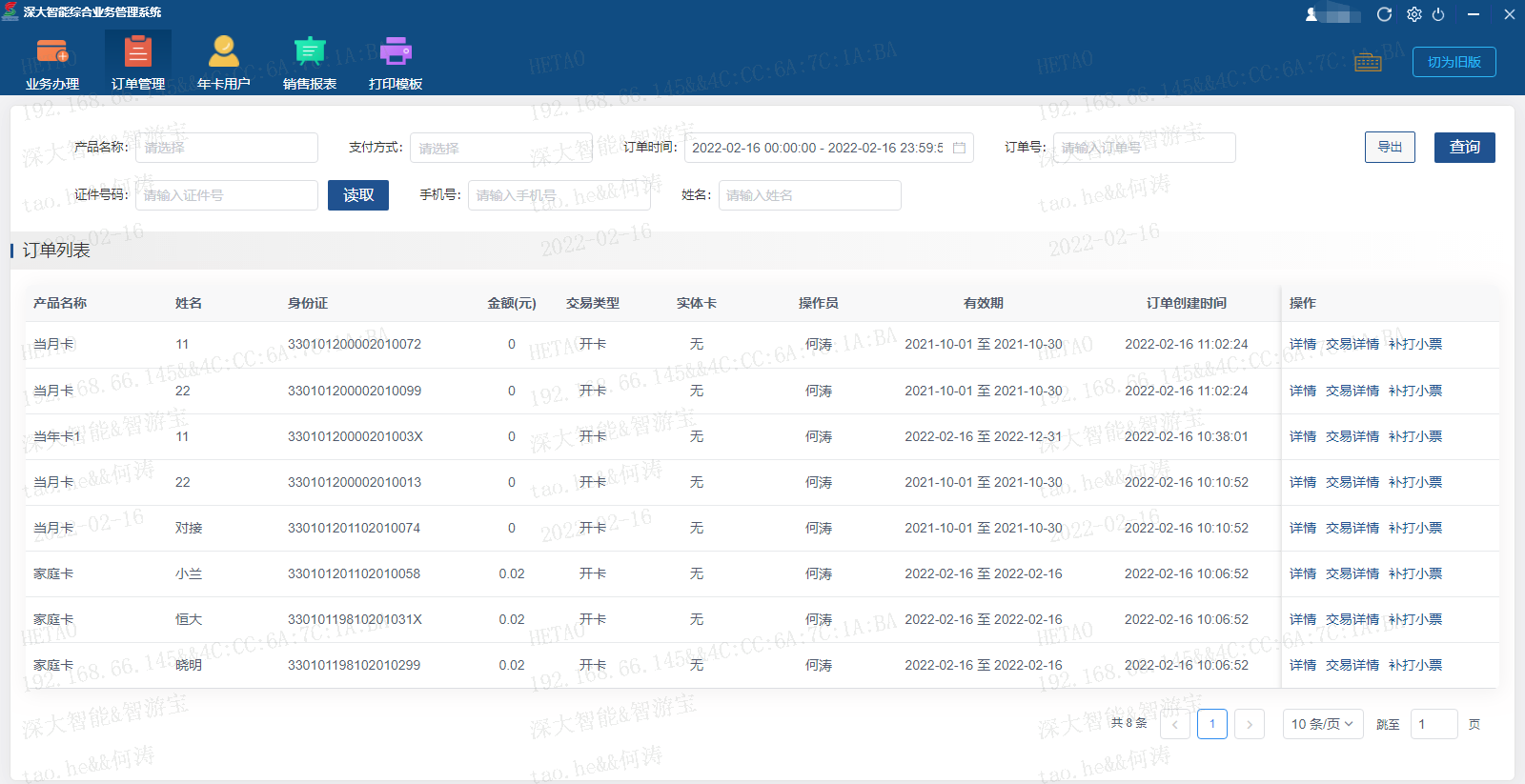Click the 查询 search button
The image size is (1525, 784).
pyautogui.click(x=1464, y=148)
